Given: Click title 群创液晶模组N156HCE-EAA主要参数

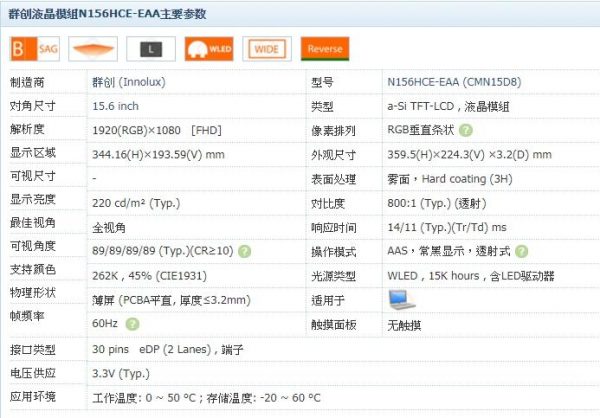Looking at the screenshot, I should 108,14.
